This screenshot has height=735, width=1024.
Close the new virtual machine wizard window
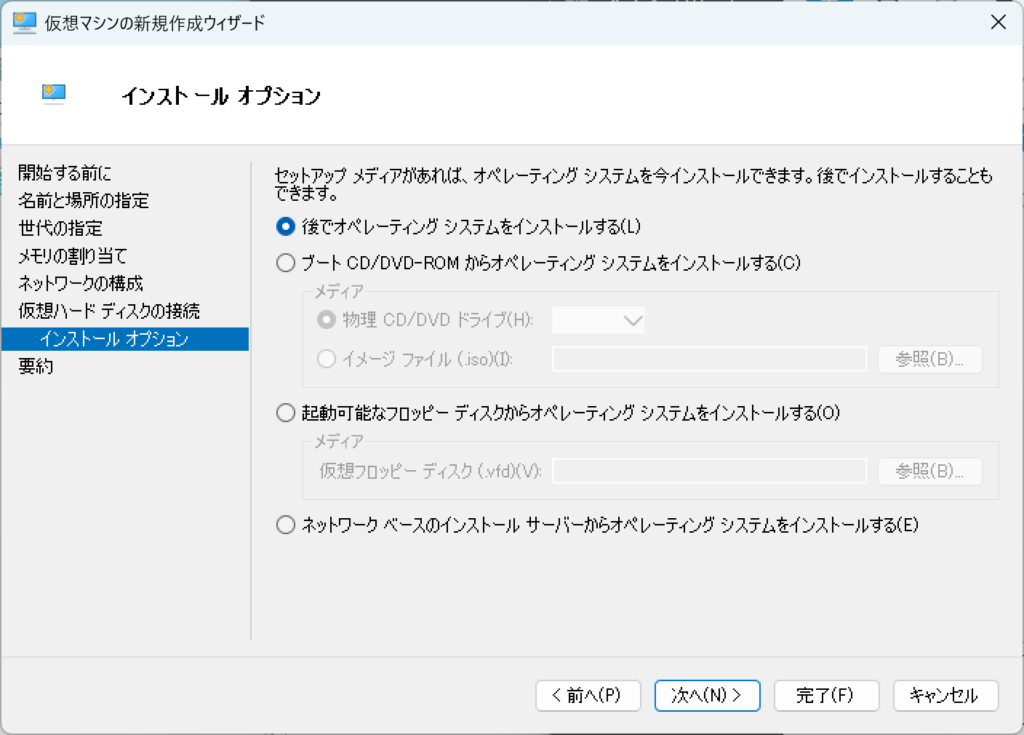coord(996,23)
